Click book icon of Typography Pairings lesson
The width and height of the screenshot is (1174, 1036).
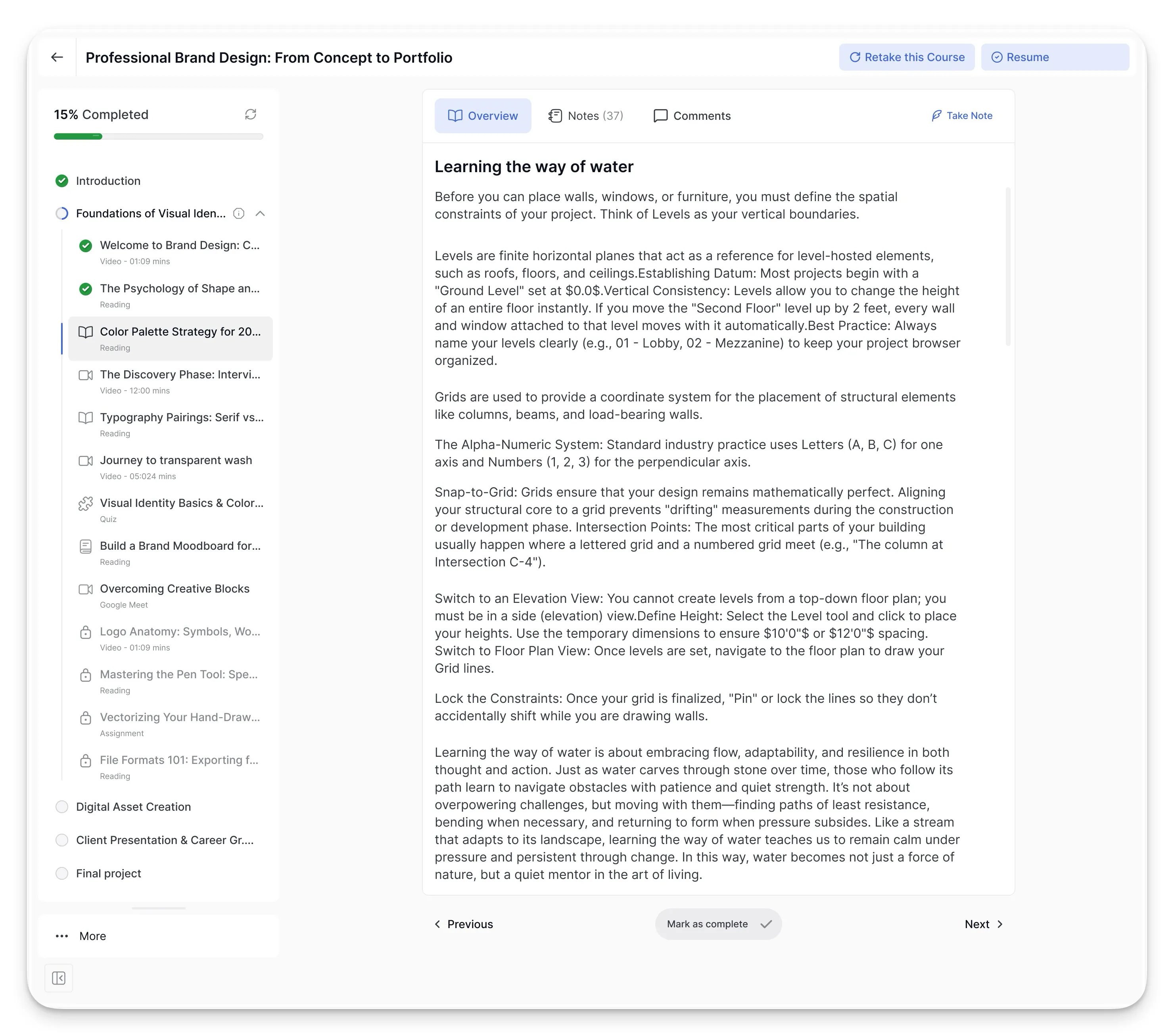tap(86, 418)
